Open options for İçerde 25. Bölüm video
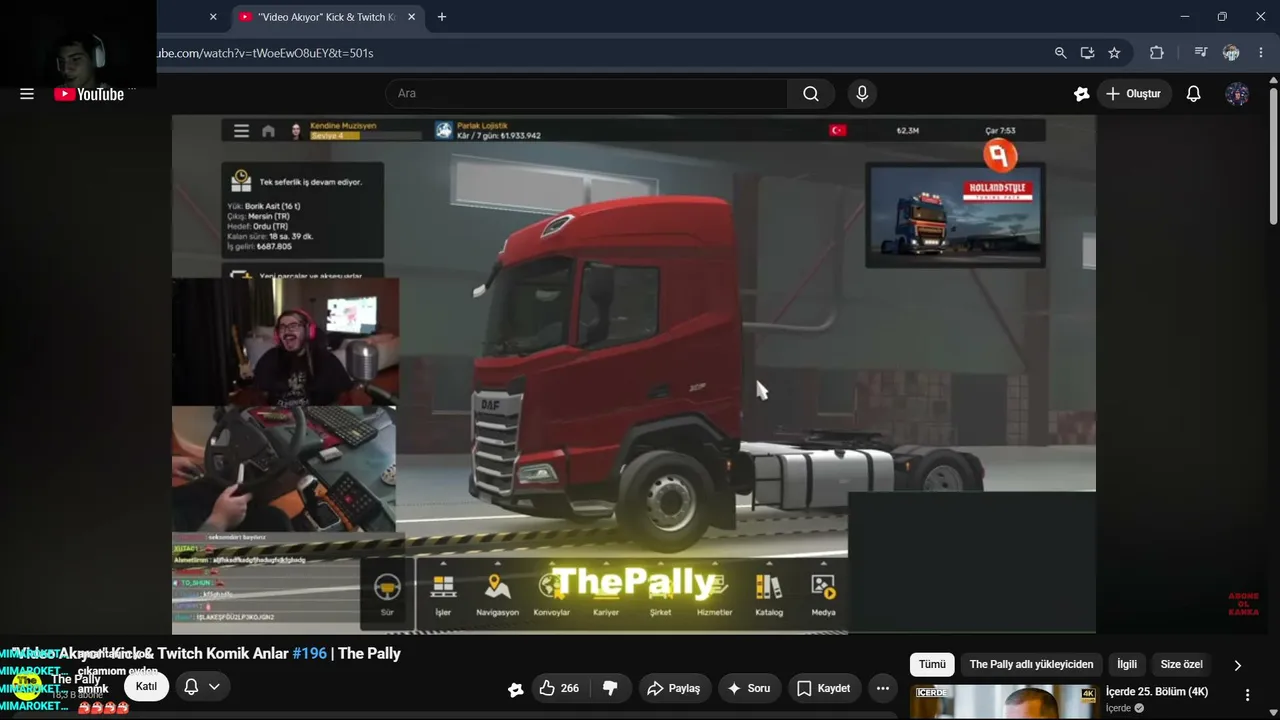The image size is (1280, 720). pyautogui.click(x=1247, y=695)
